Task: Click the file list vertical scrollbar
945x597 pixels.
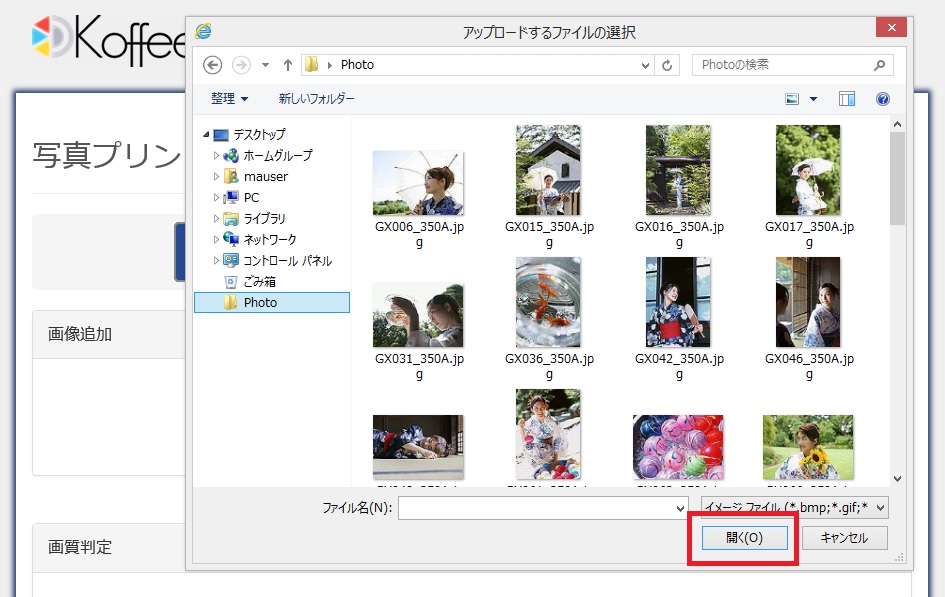Action: coord(897,300)
